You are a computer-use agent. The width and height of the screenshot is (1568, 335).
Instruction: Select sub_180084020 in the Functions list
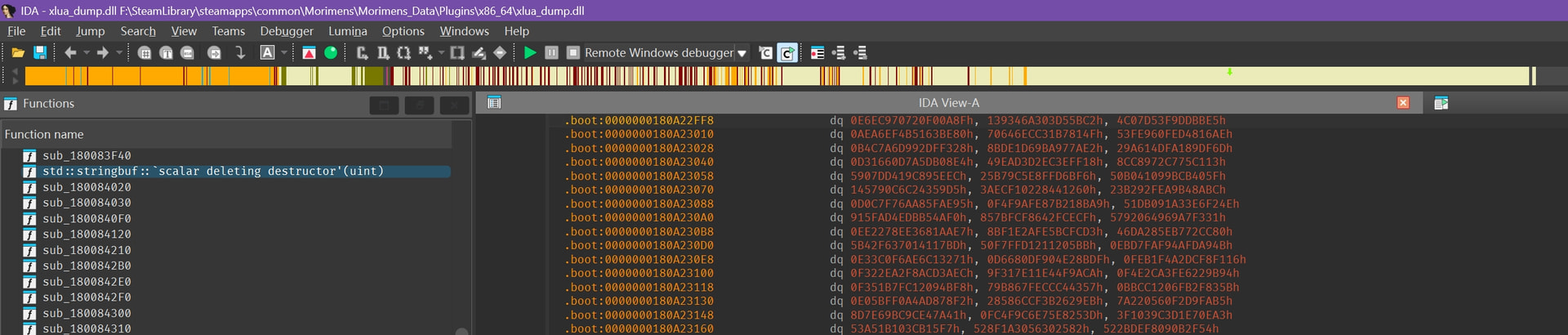click(x=87, y=187)
